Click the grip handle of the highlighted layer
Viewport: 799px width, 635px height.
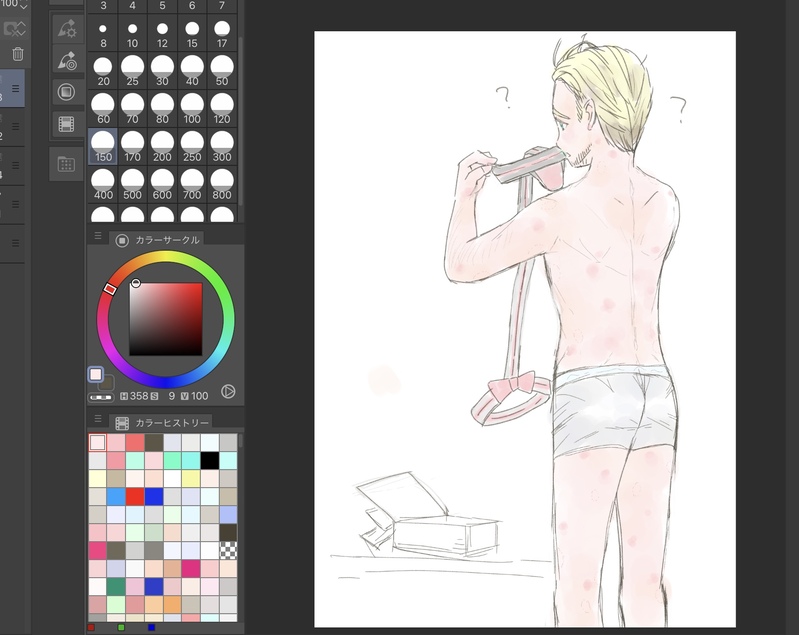point(16,88)
